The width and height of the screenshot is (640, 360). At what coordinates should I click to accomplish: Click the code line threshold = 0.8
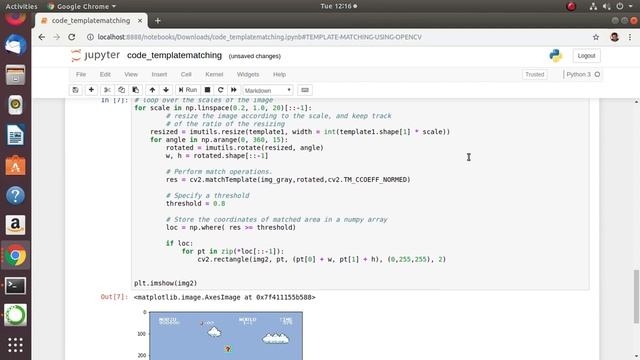point(196,203)
